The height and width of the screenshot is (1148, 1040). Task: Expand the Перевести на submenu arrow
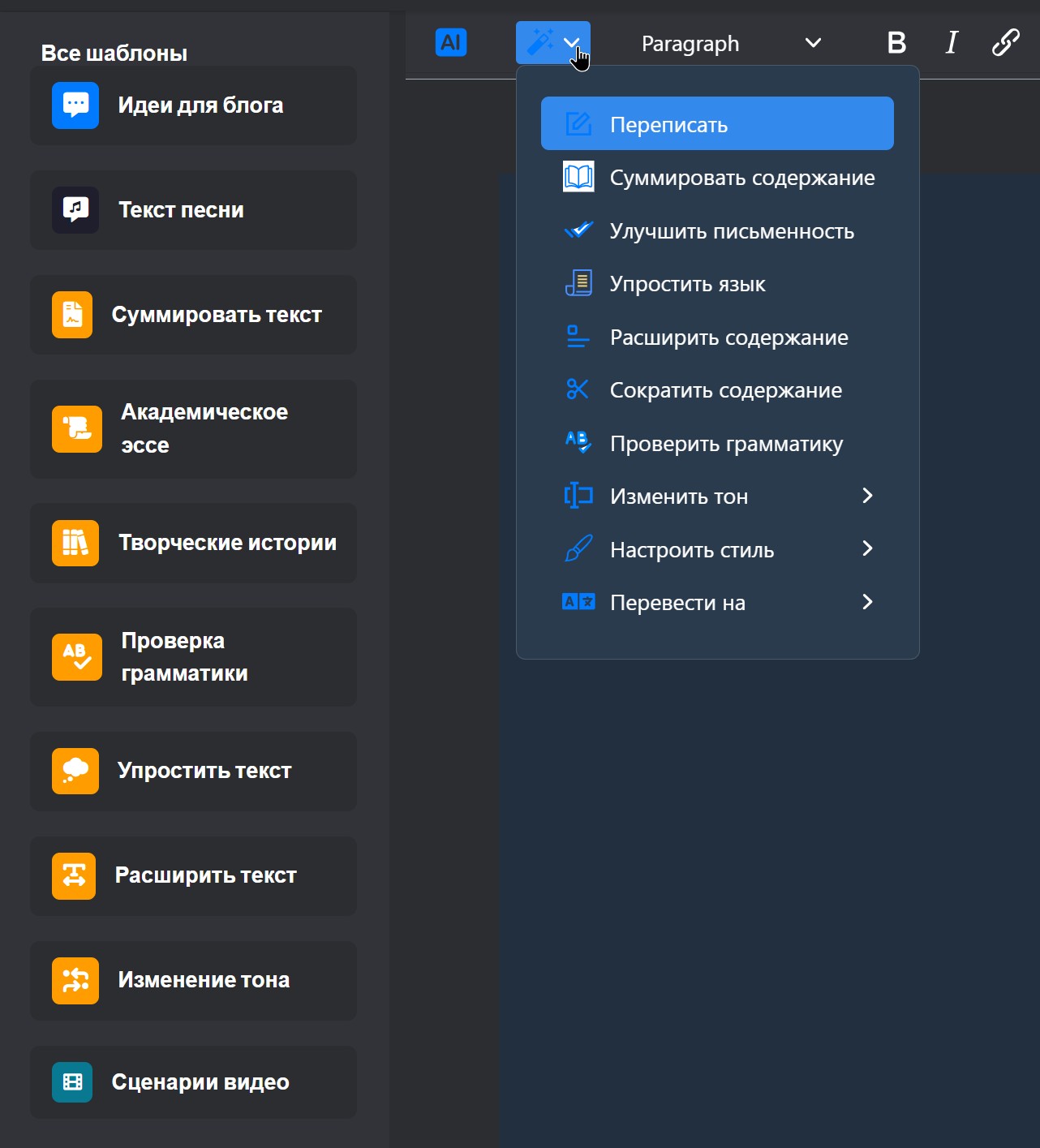867,602
